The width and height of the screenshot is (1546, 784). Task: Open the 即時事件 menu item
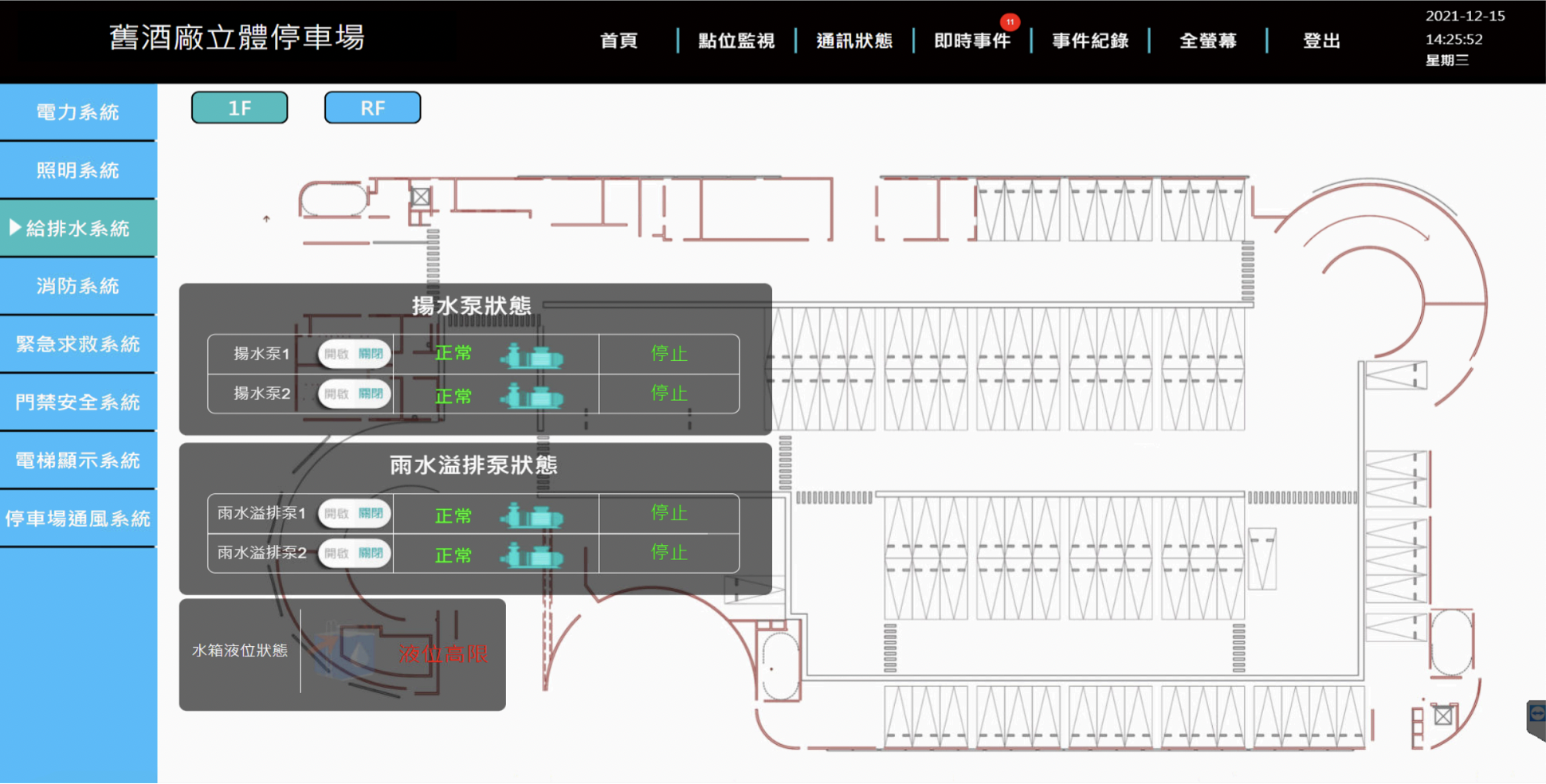click(972, 41)
